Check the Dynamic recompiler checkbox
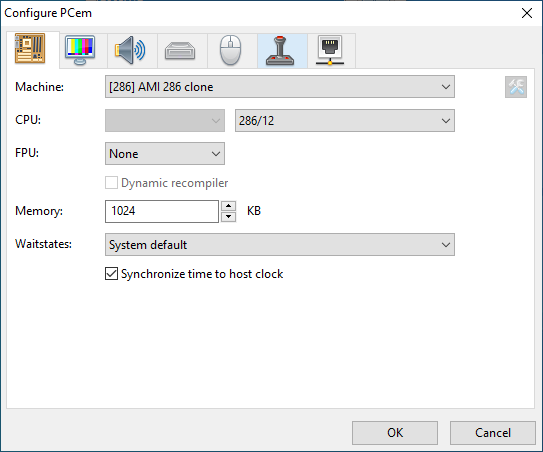This screenshot has width=543, height=452. coord(167,183)
